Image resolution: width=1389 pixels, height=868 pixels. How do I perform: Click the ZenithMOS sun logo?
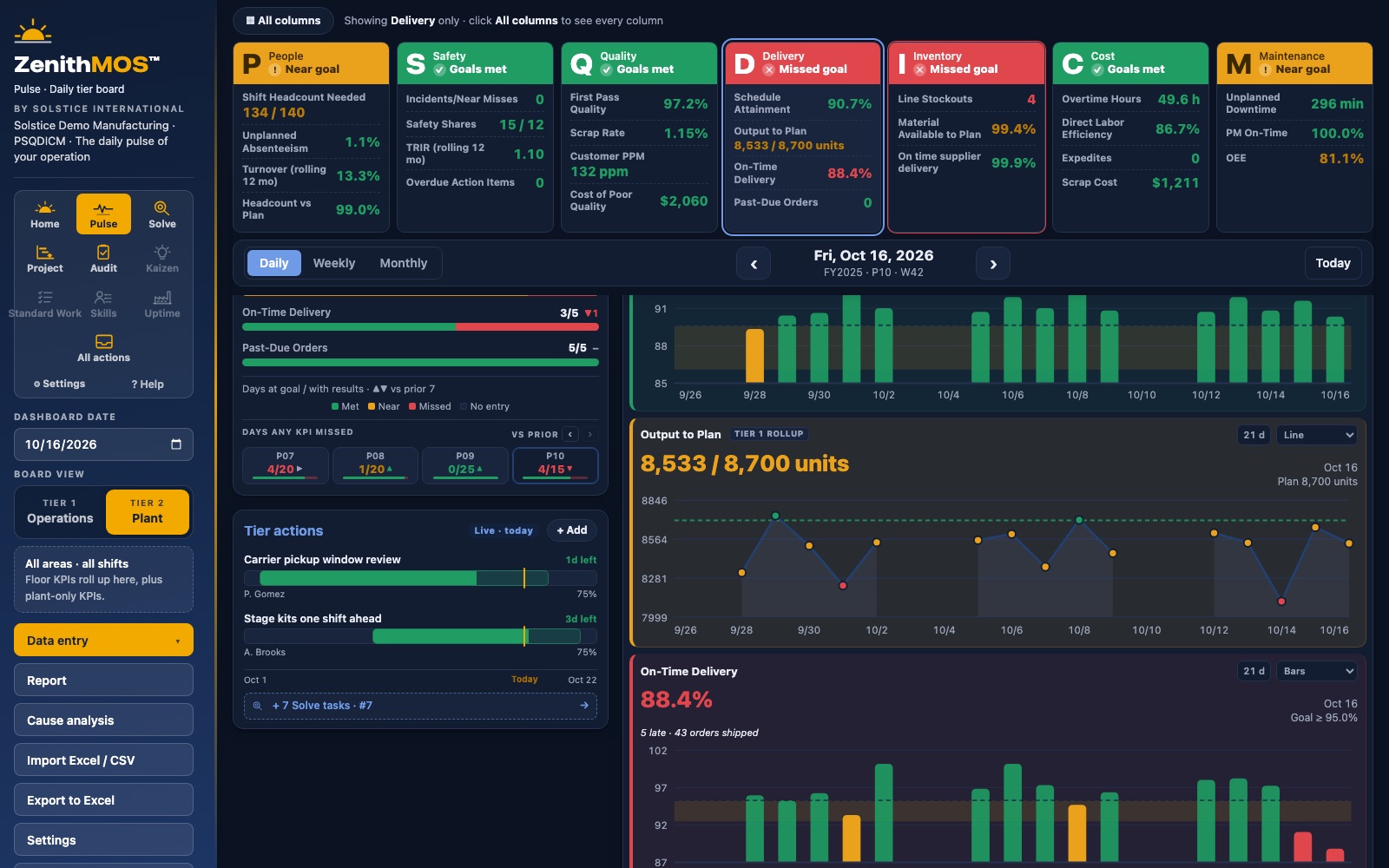pyautogui.click(x=33, y=32)
